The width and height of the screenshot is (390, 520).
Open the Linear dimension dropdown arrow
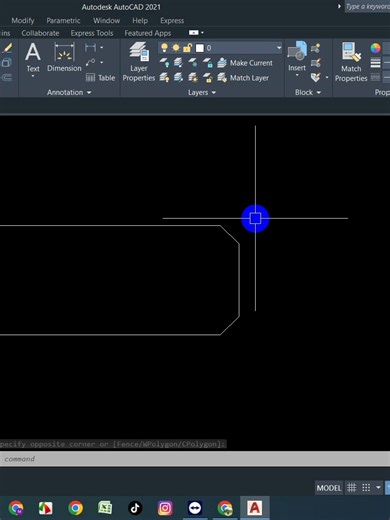pos(101,48)
